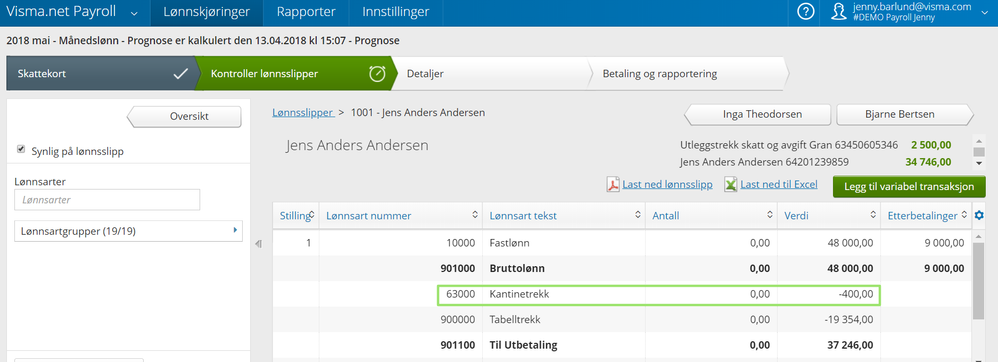Click the Lønnsarter search input field
The image size is (998, 362).
coord(107,200)
